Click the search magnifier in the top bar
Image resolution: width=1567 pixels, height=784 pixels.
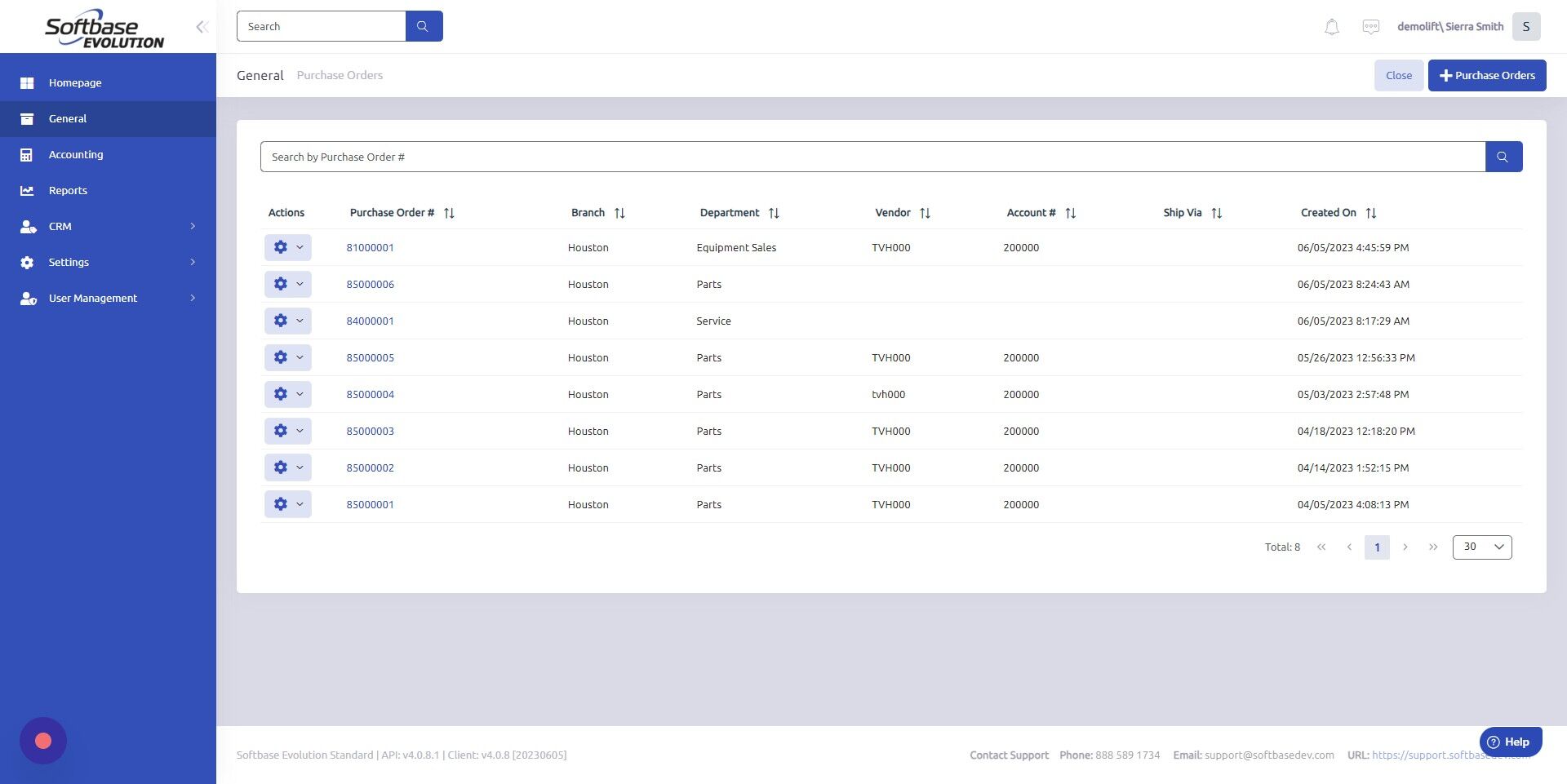423,25
